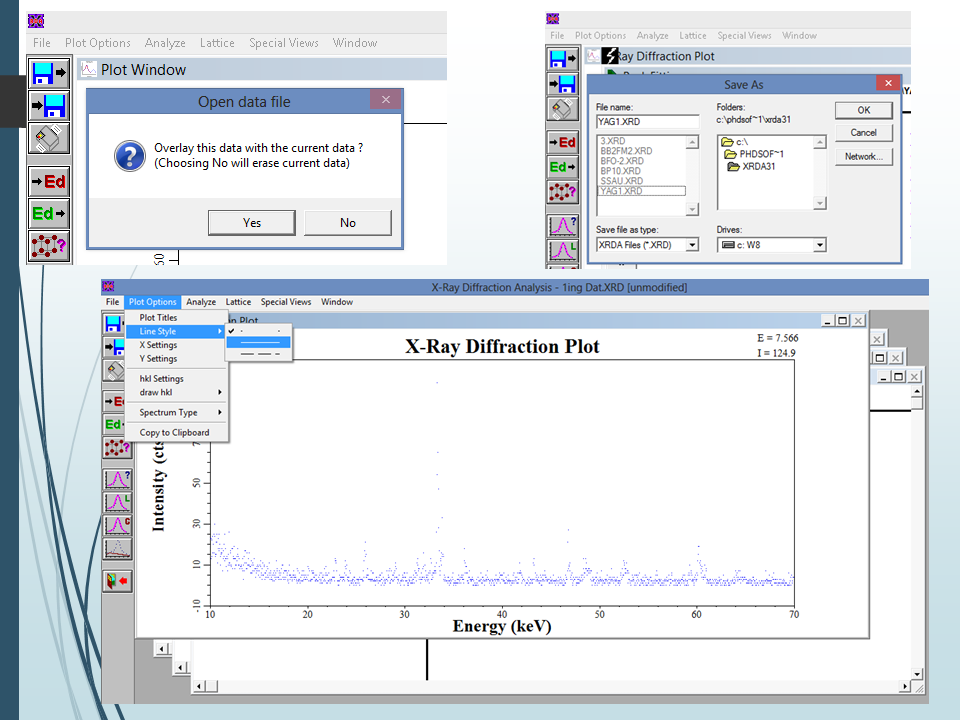Screen dimensions: 960x720
Task: Open the Analyze menu
Action: click(x=201, y=301)
